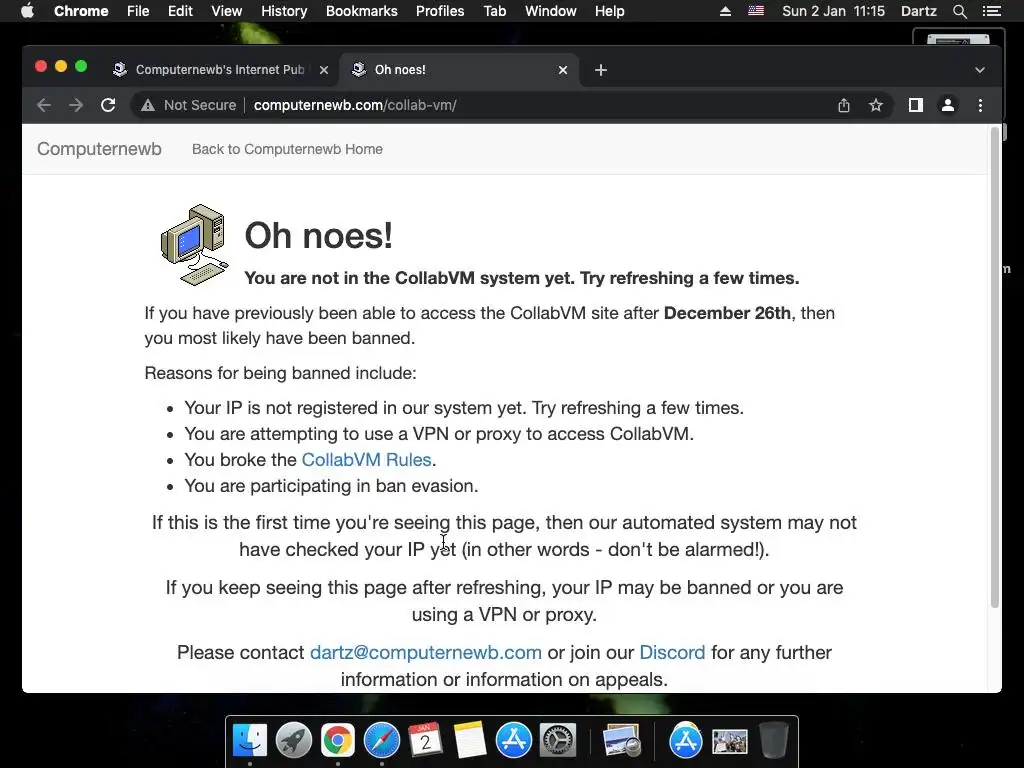This screenshot has height=768, width=1024.
Task: Click the Computernewb brand link
Action: tap(99, 149)
